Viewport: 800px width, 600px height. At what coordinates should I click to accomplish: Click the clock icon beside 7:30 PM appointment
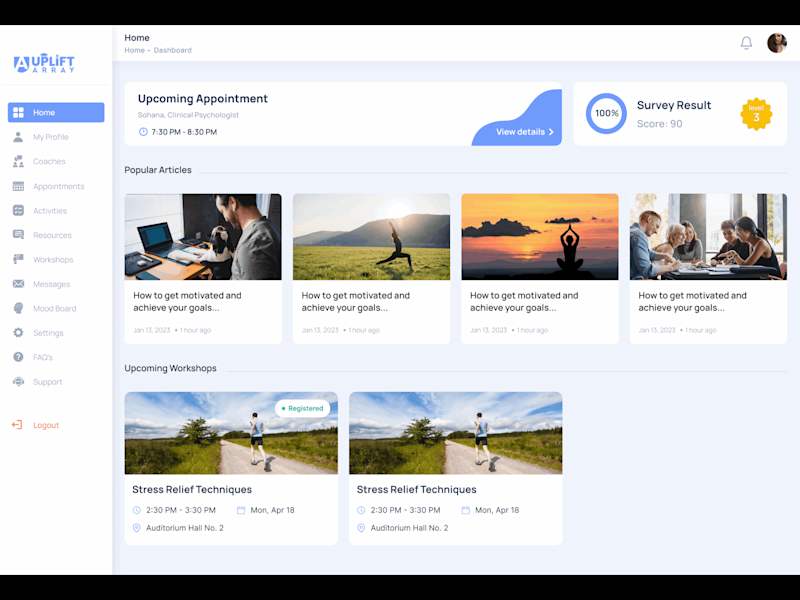[x=143, y=132]
